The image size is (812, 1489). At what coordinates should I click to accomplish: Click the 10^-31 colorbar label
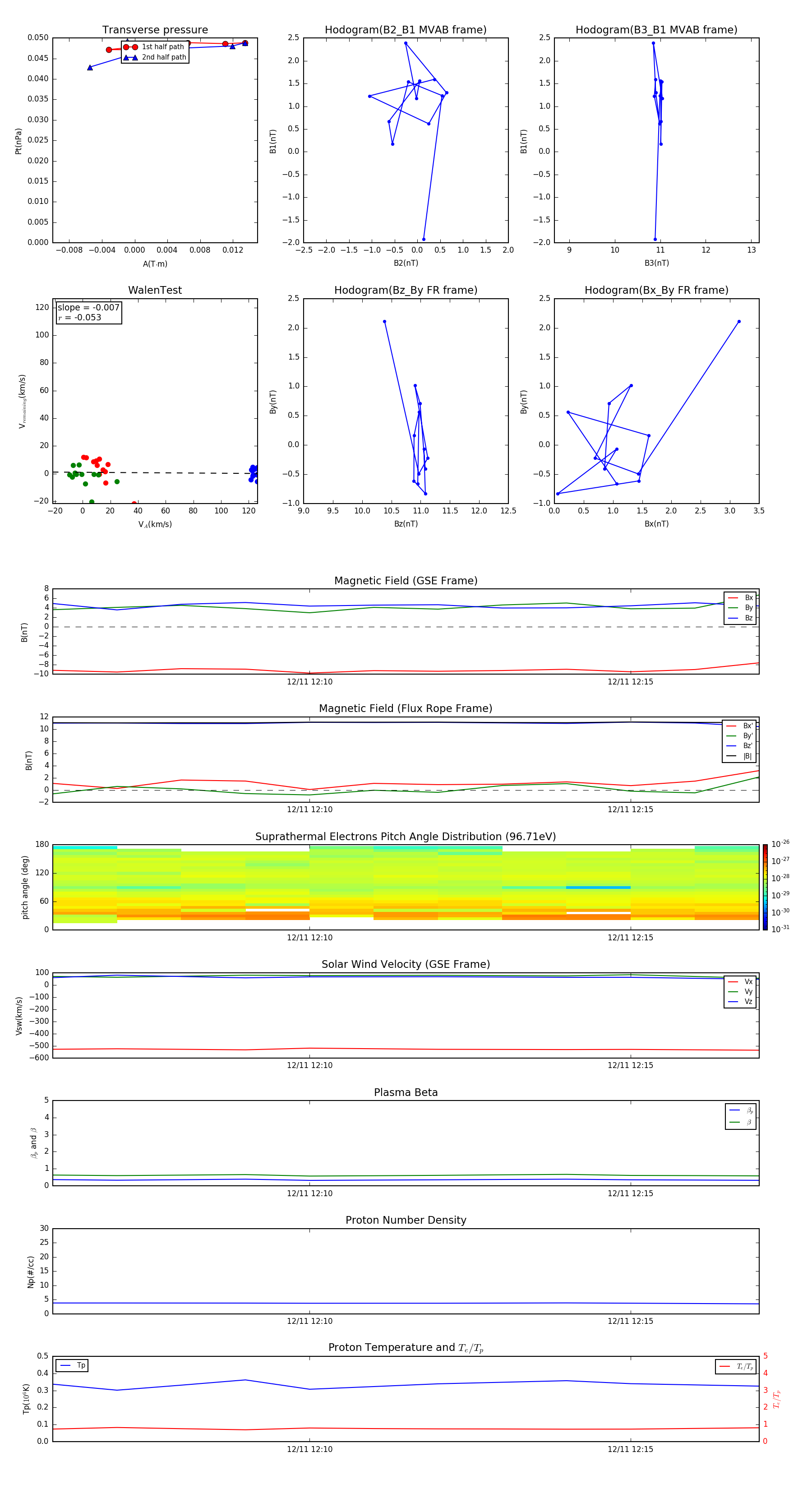[x=780, y=929]
